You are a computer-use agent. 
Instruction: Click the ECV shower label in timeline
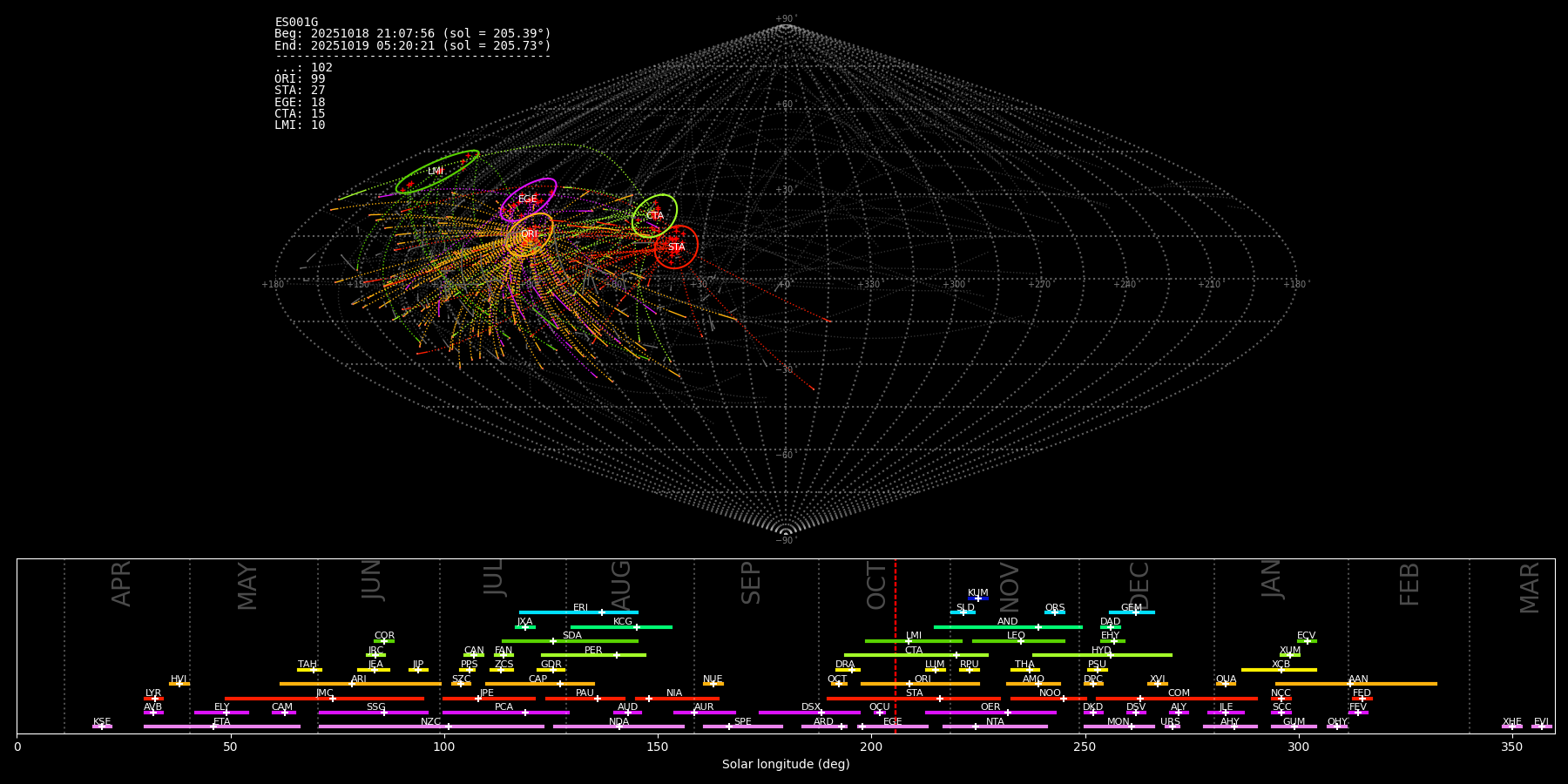(x=1306, y=636)
